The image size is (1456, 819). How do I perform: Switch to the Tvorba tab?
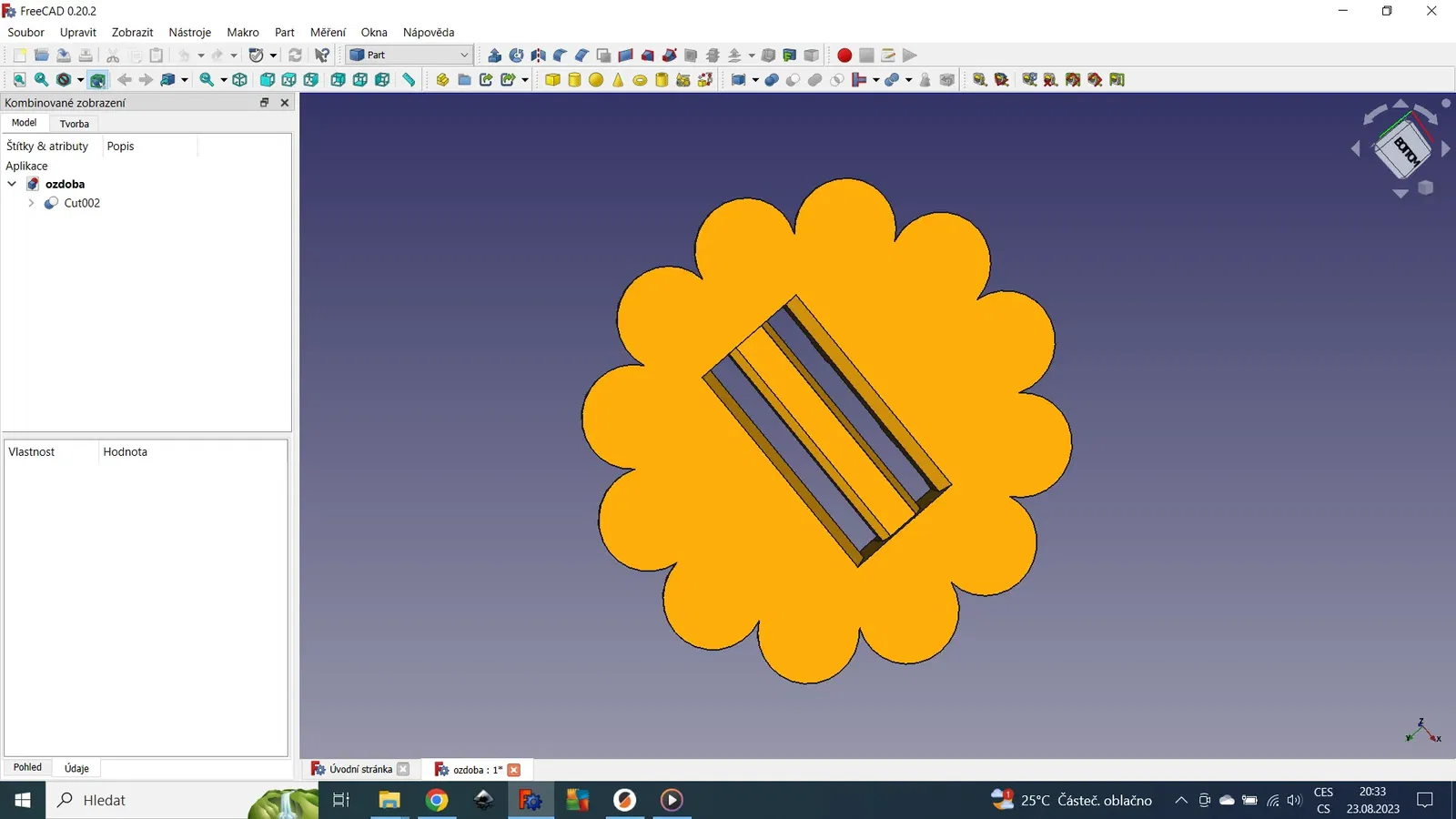click(x=74, y=124)
